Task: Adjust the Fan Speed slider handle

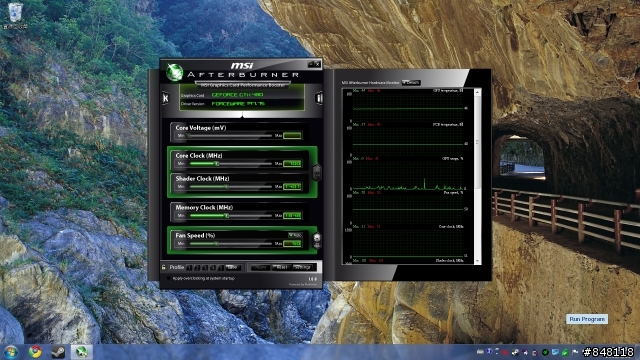Action: coord(217,244)
